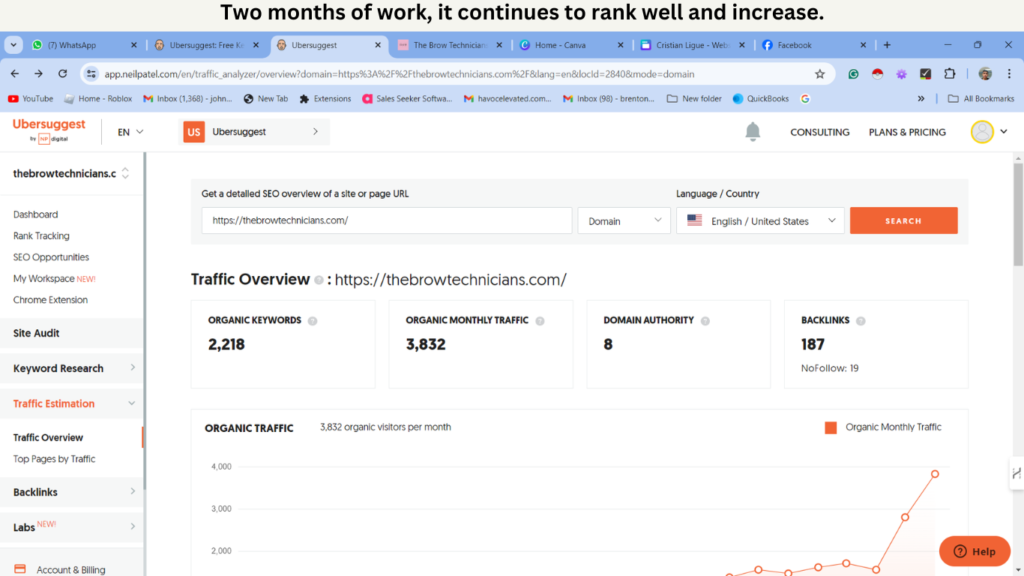Open CONSULTING page
The width and height of the screenshot is (1024, 576).
[x=820, y=132]
